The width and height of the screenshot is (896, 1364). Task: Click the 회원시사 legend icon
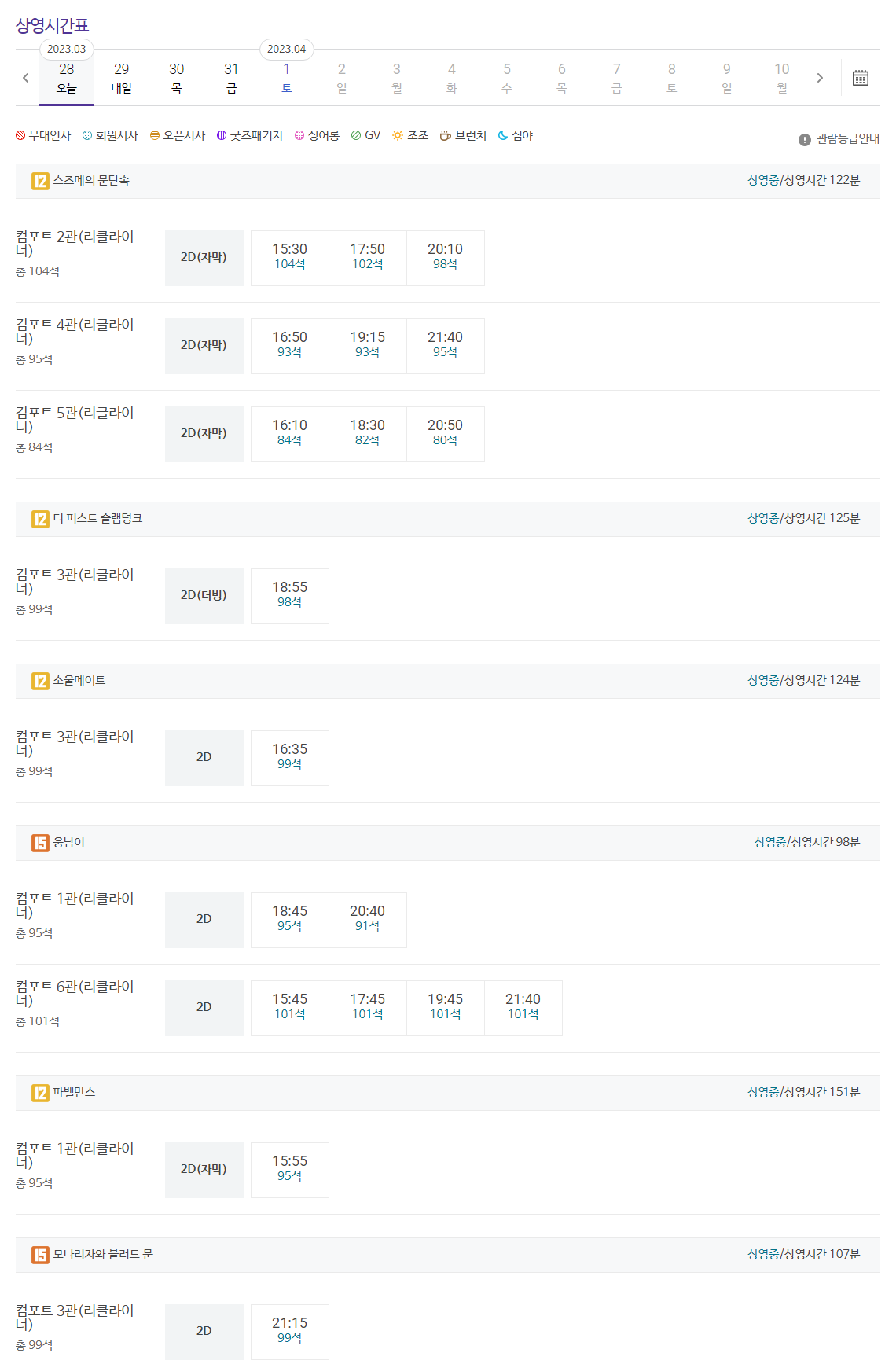click(x=87, y=135)
